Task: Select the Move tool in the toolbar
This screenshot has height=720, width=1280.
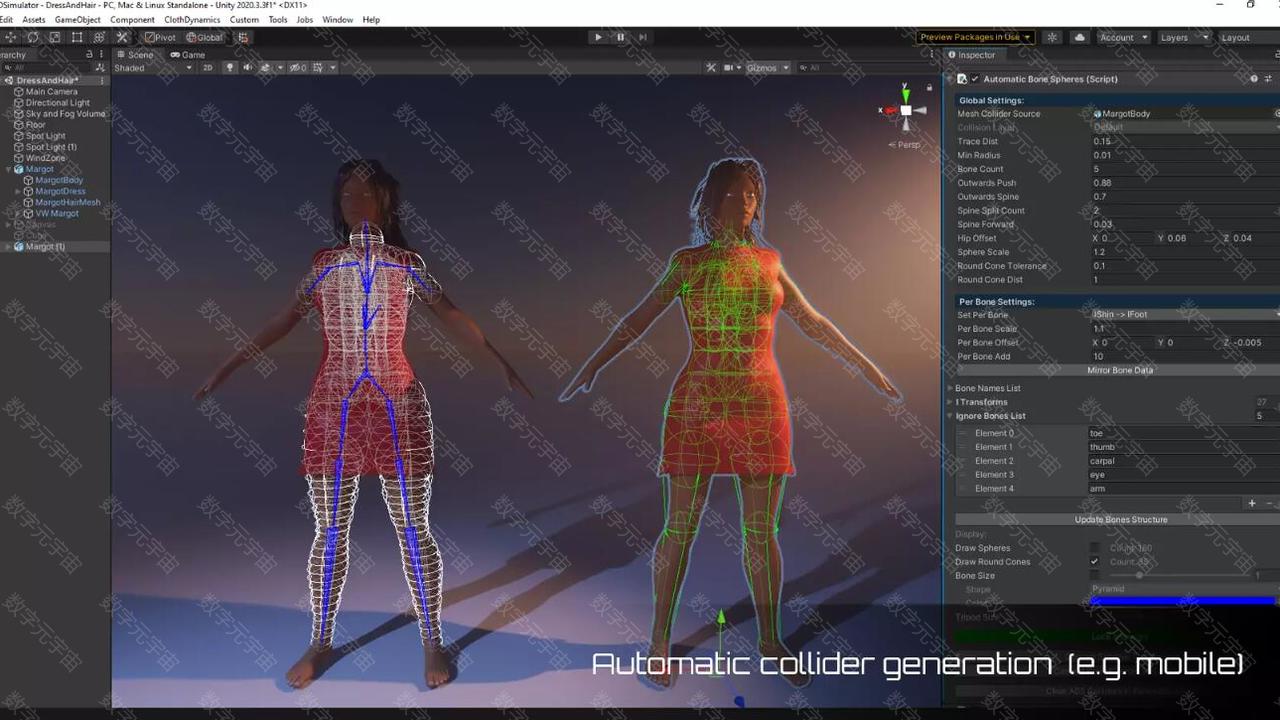Action: click(x=11, y=37)
